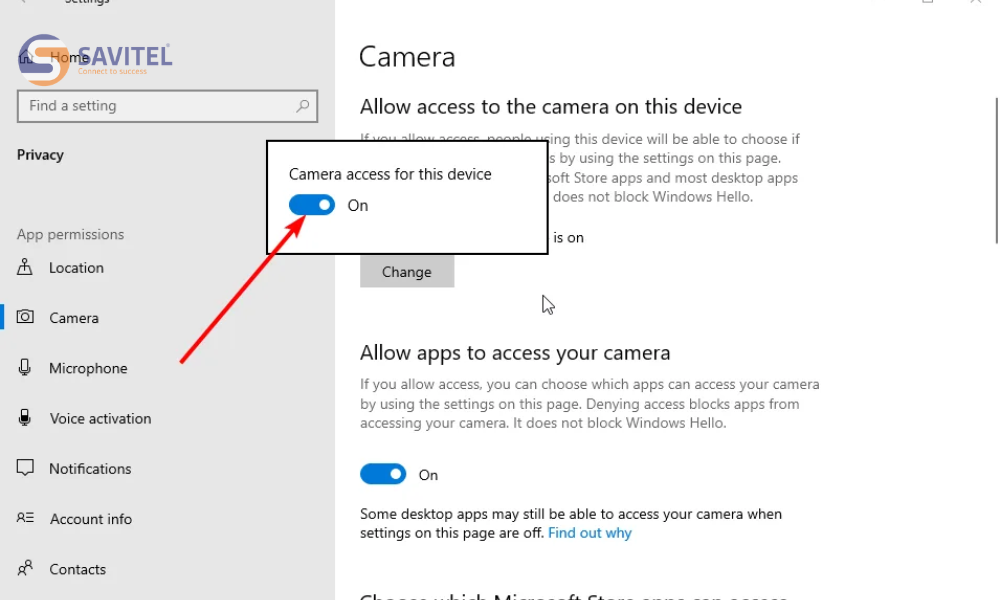Click the Change button

tap(407, 272)
